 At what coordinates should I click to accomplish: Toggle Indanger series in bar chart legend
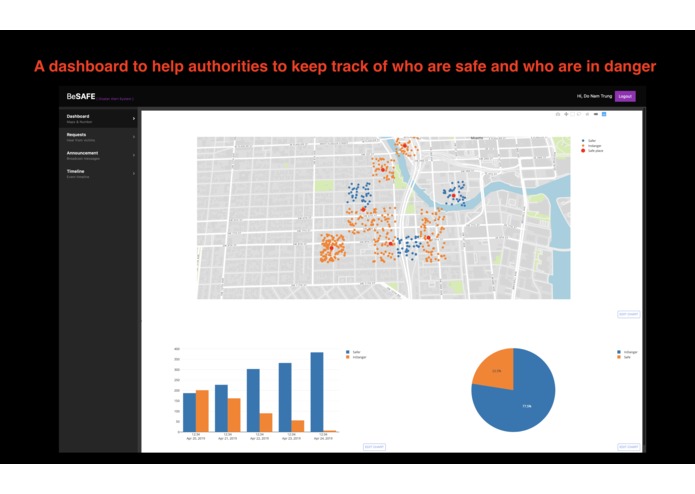356,357
